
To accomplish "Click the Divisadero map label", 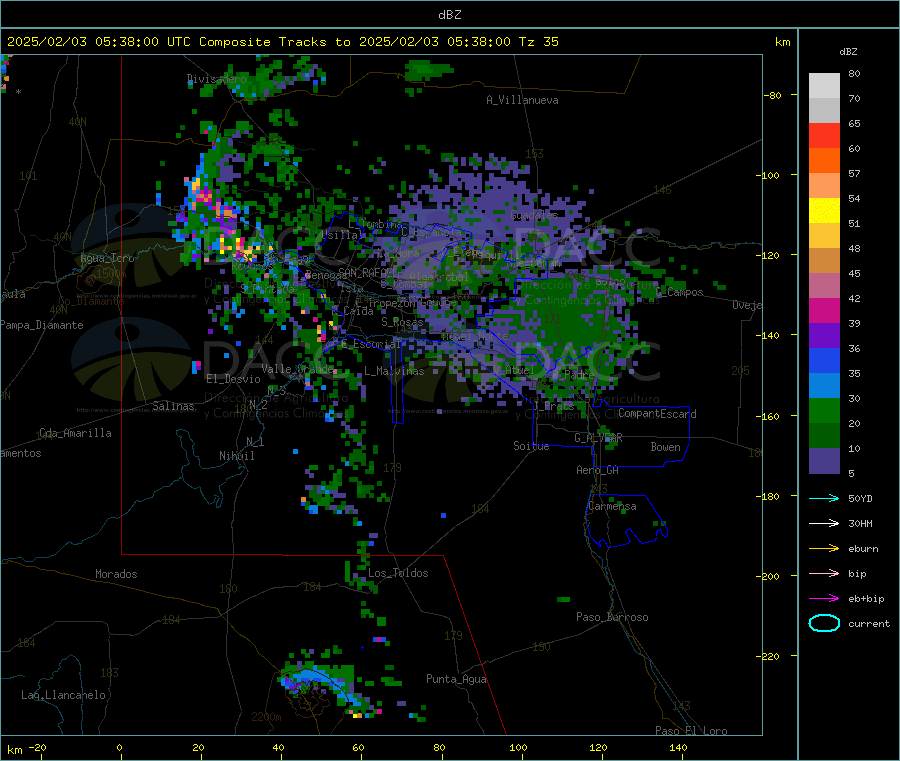I will pyautogui.click(x=216, y=79).
